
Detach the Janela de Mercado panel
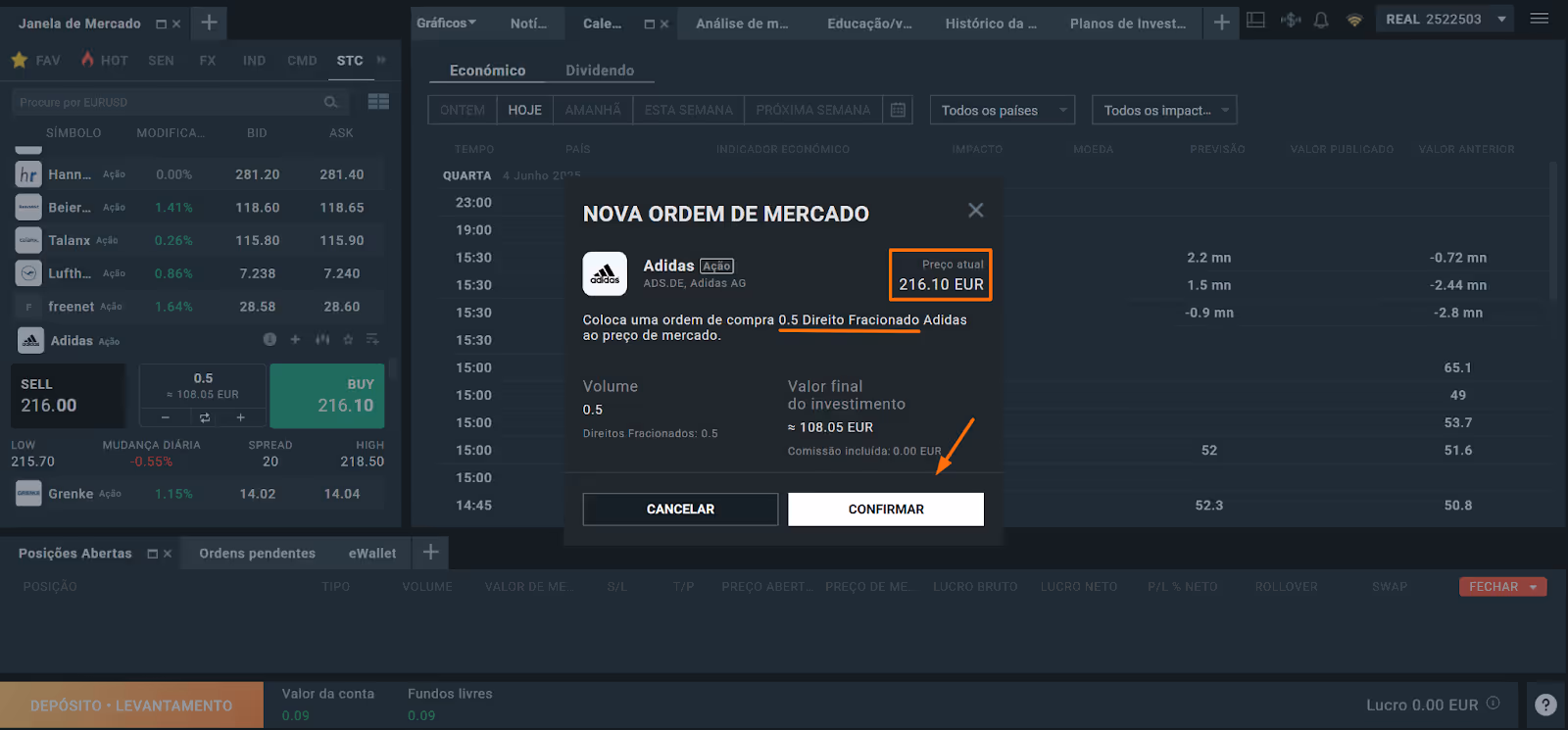coord(161,24)
